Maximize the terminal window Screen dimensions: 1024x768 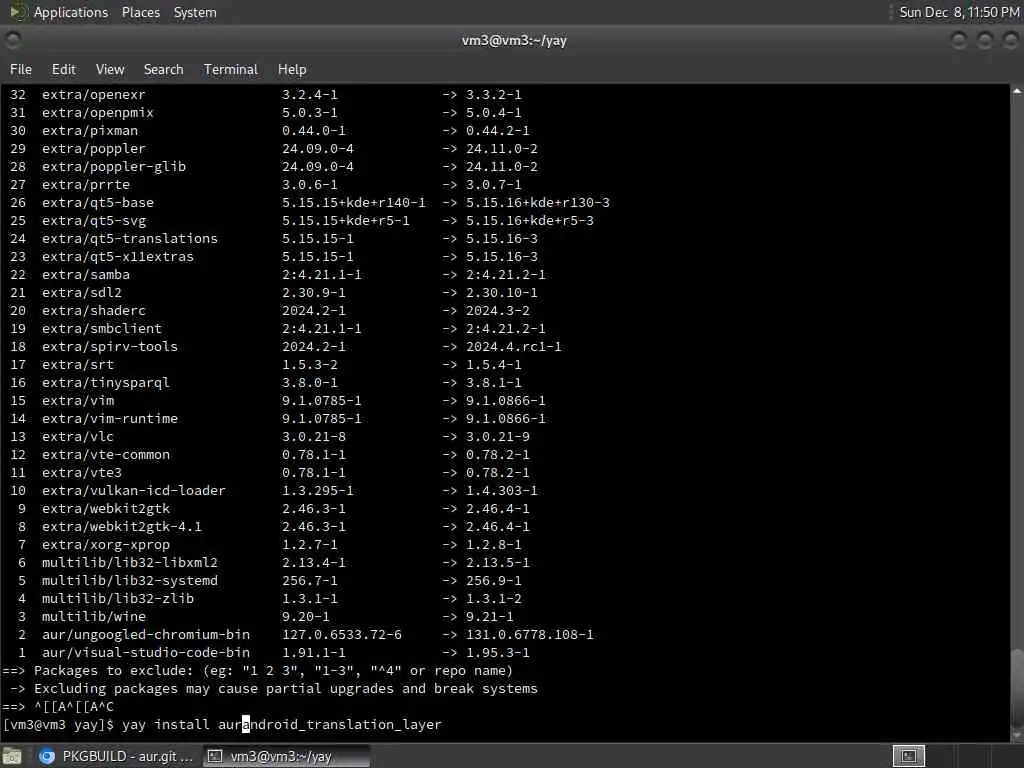coord(985,40)
